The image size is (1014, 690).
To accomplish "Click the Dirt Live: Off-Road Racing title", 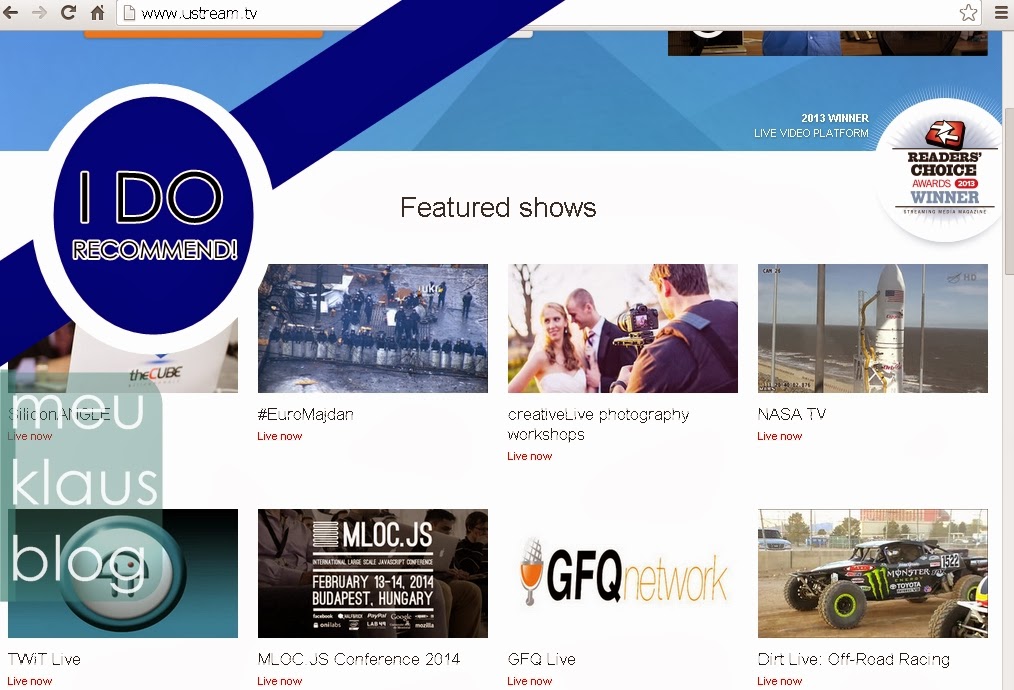I will coord(854,660).
